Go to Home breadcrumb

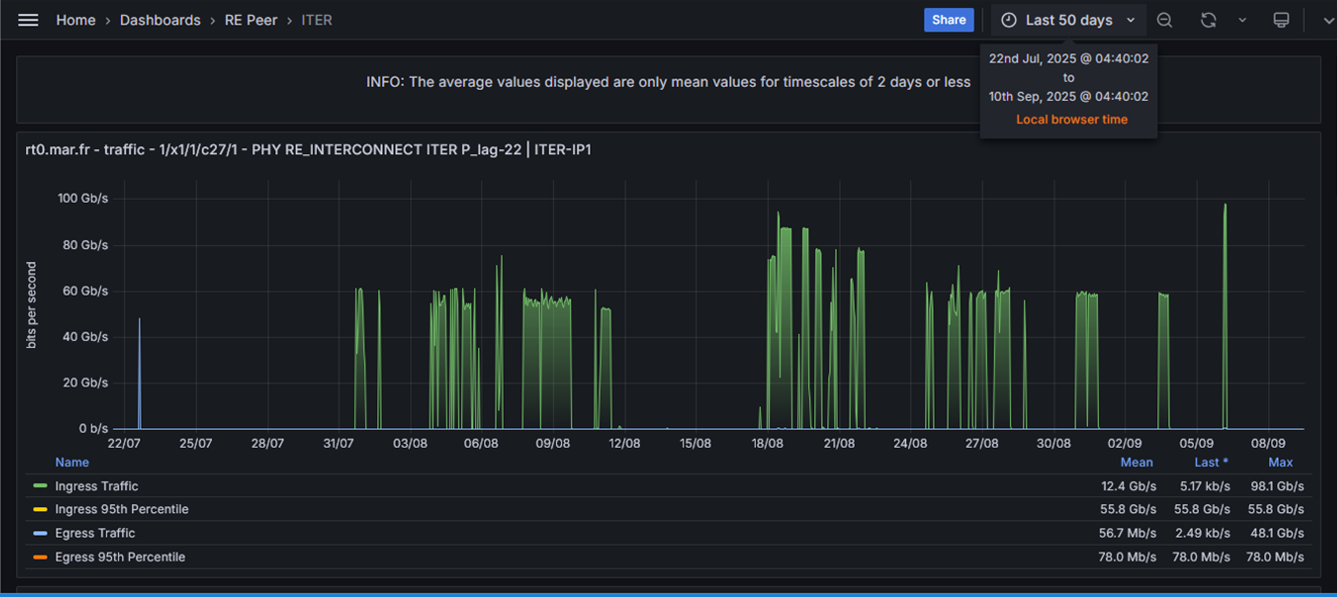click(x=76, y=20)
